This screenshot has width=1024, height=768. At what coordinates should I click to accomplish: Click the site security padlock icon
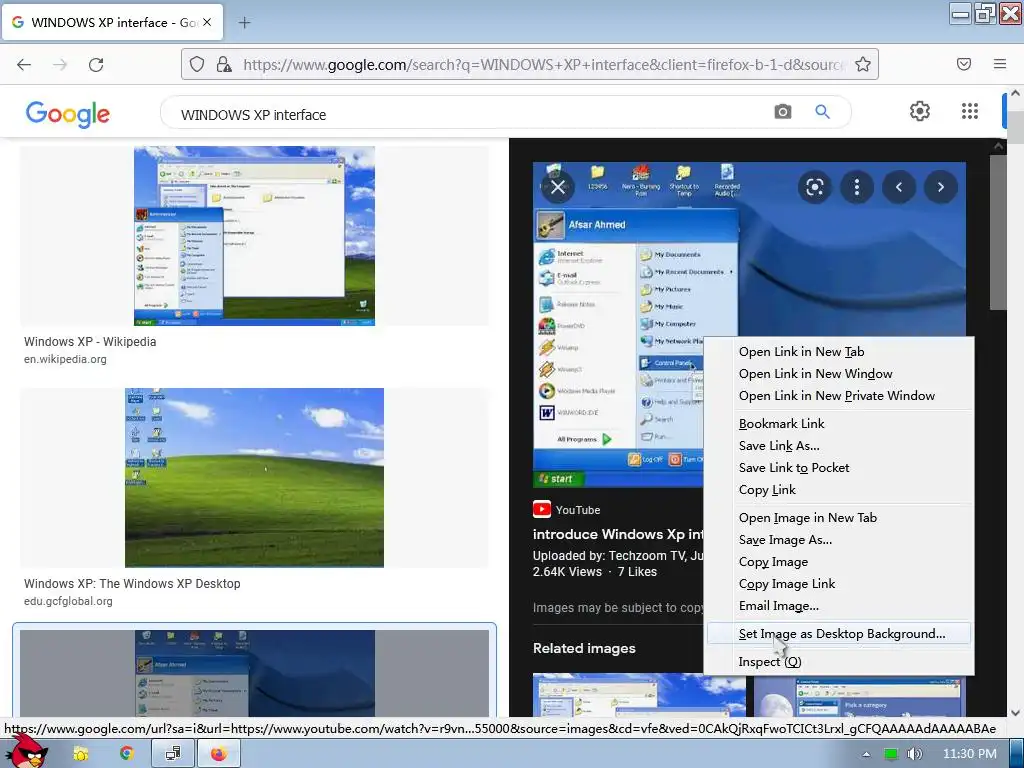(x=224, y=64)
